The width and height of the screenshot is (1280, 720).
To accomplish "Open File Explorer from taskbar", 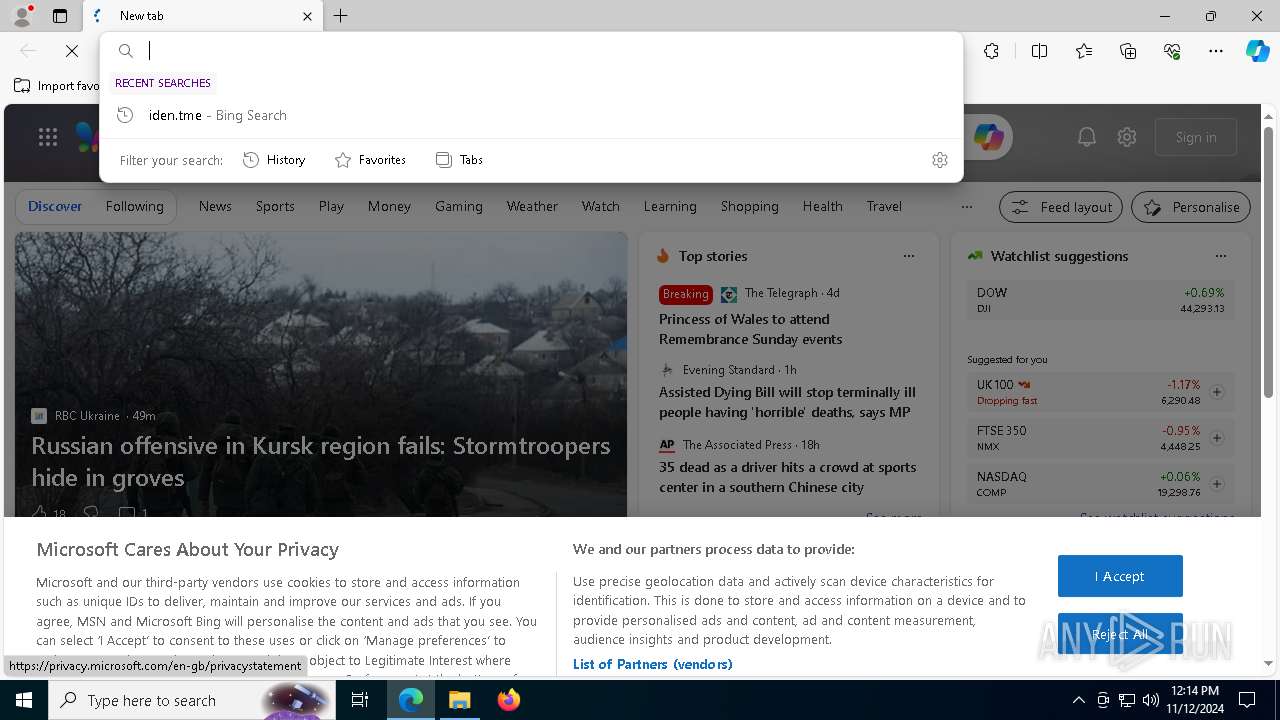I will pyautogui.click(x=459, y=700).
